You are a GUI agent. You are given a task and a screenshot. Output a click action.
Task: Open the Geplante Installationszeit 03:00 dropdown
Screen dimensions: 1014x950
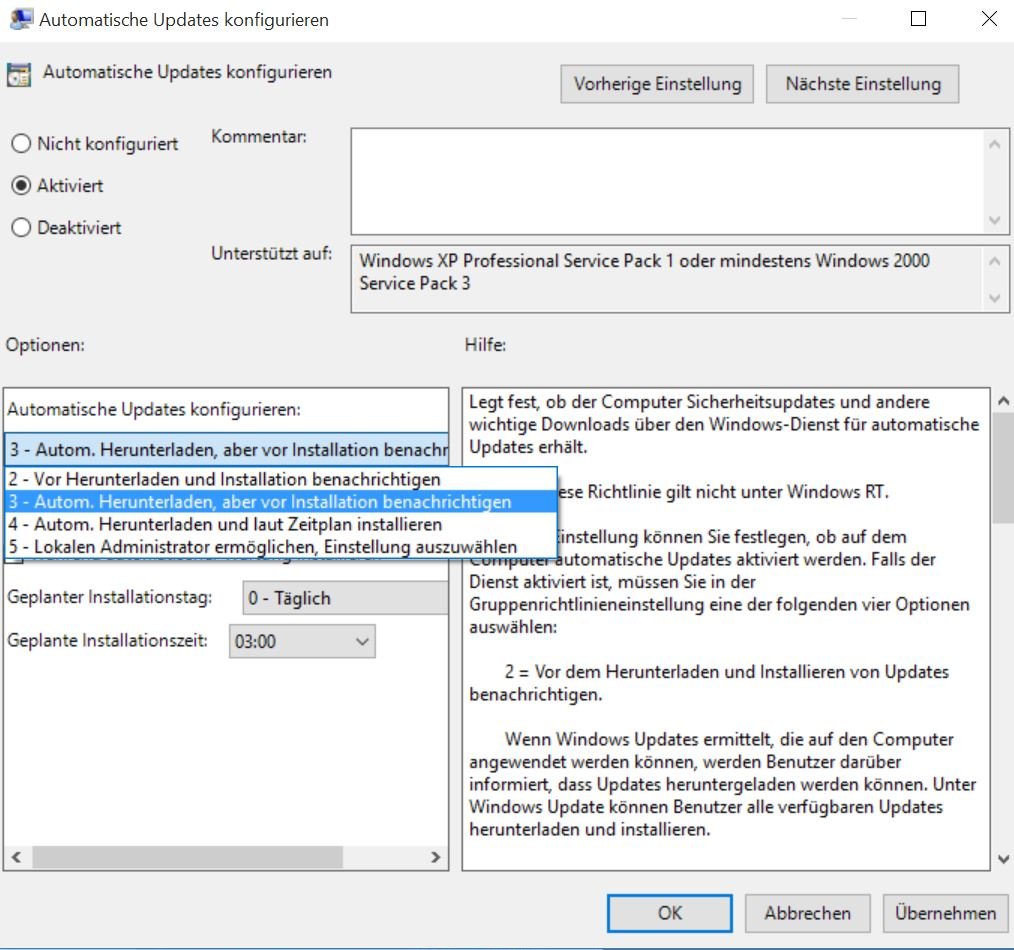point(302,642)
